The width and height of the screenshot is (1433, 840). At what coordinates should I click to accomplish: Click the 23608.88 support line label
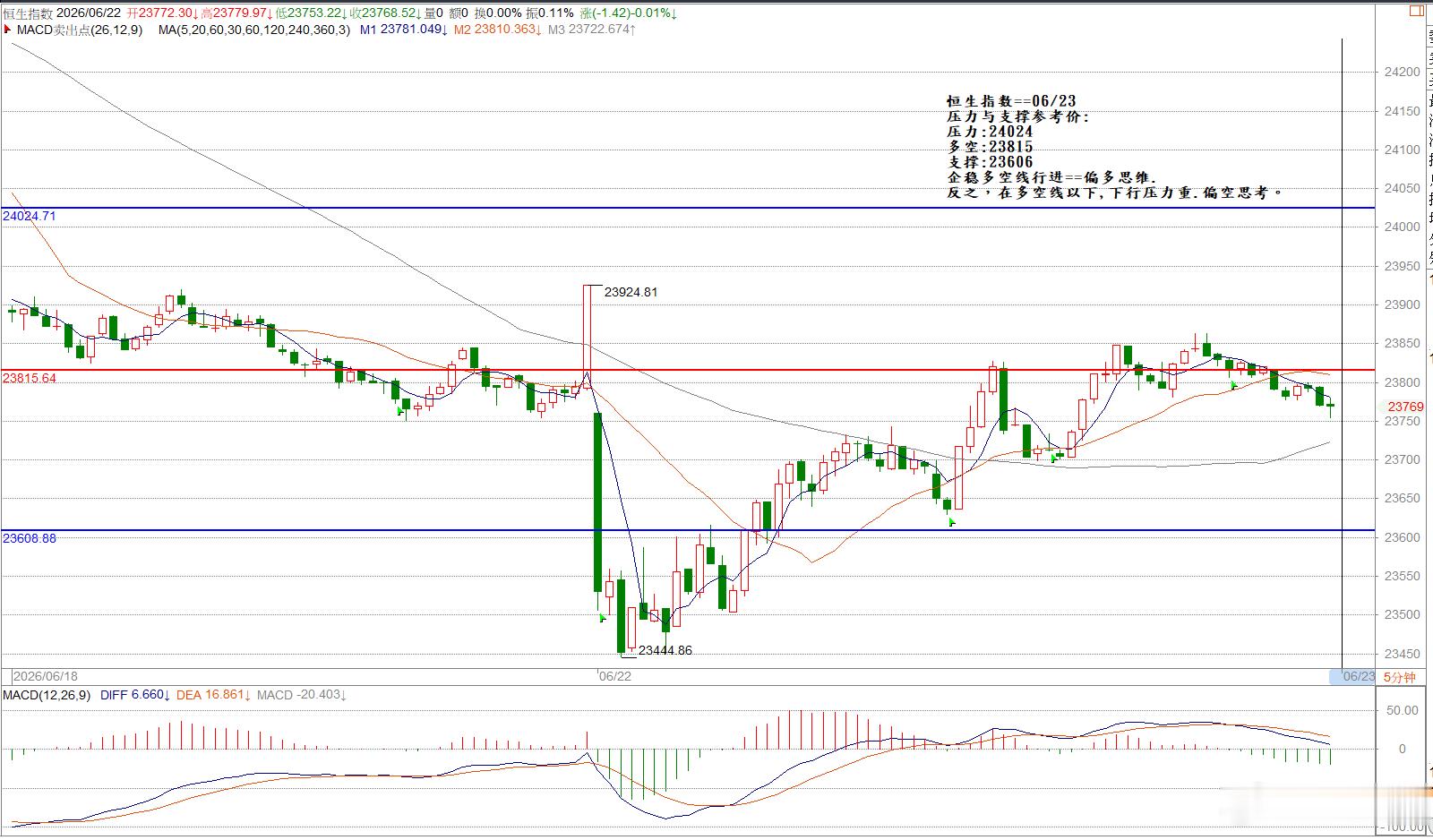pos(30,538)
